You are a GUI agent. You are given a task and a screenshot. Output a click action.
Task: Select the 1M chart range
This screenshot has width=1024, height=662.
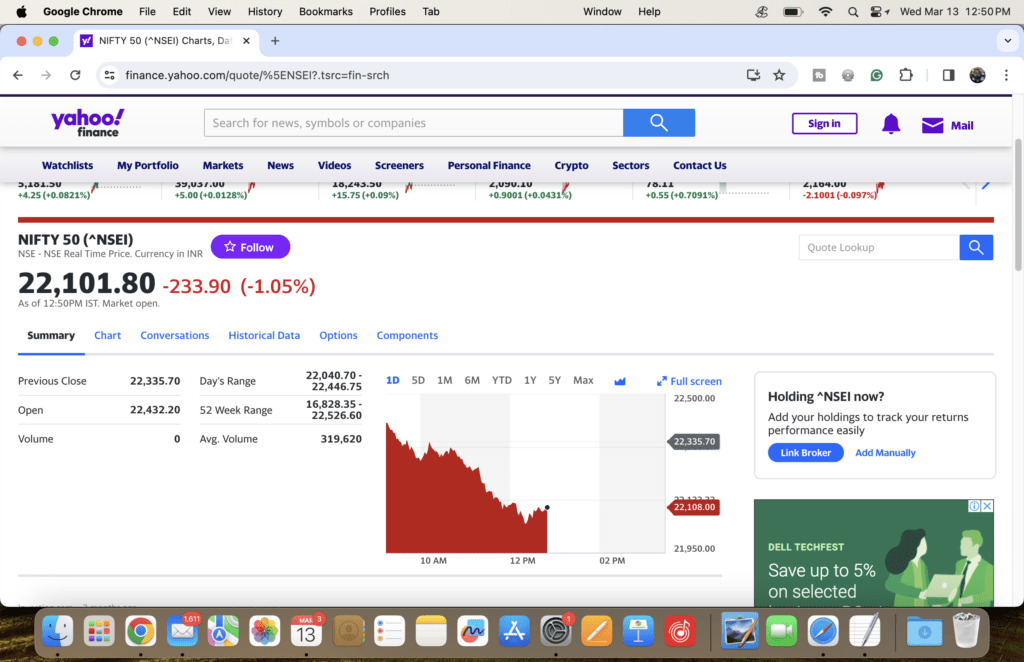445,380
